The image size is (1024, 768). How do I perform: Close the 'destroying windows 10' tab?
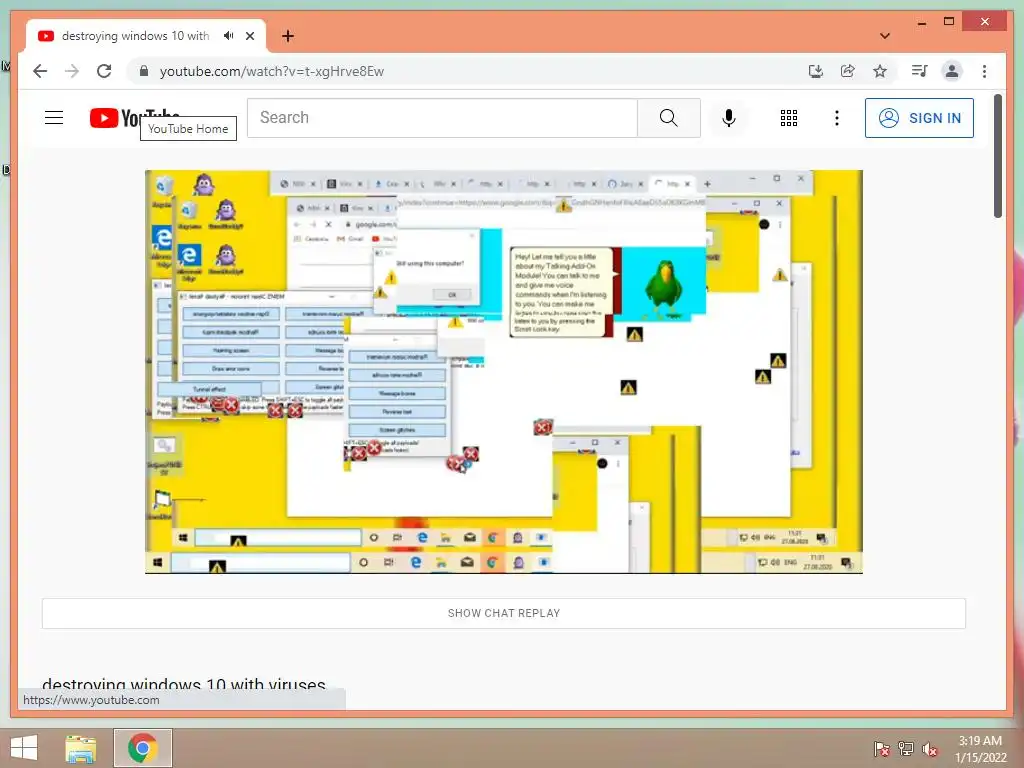tap(250, 36)
